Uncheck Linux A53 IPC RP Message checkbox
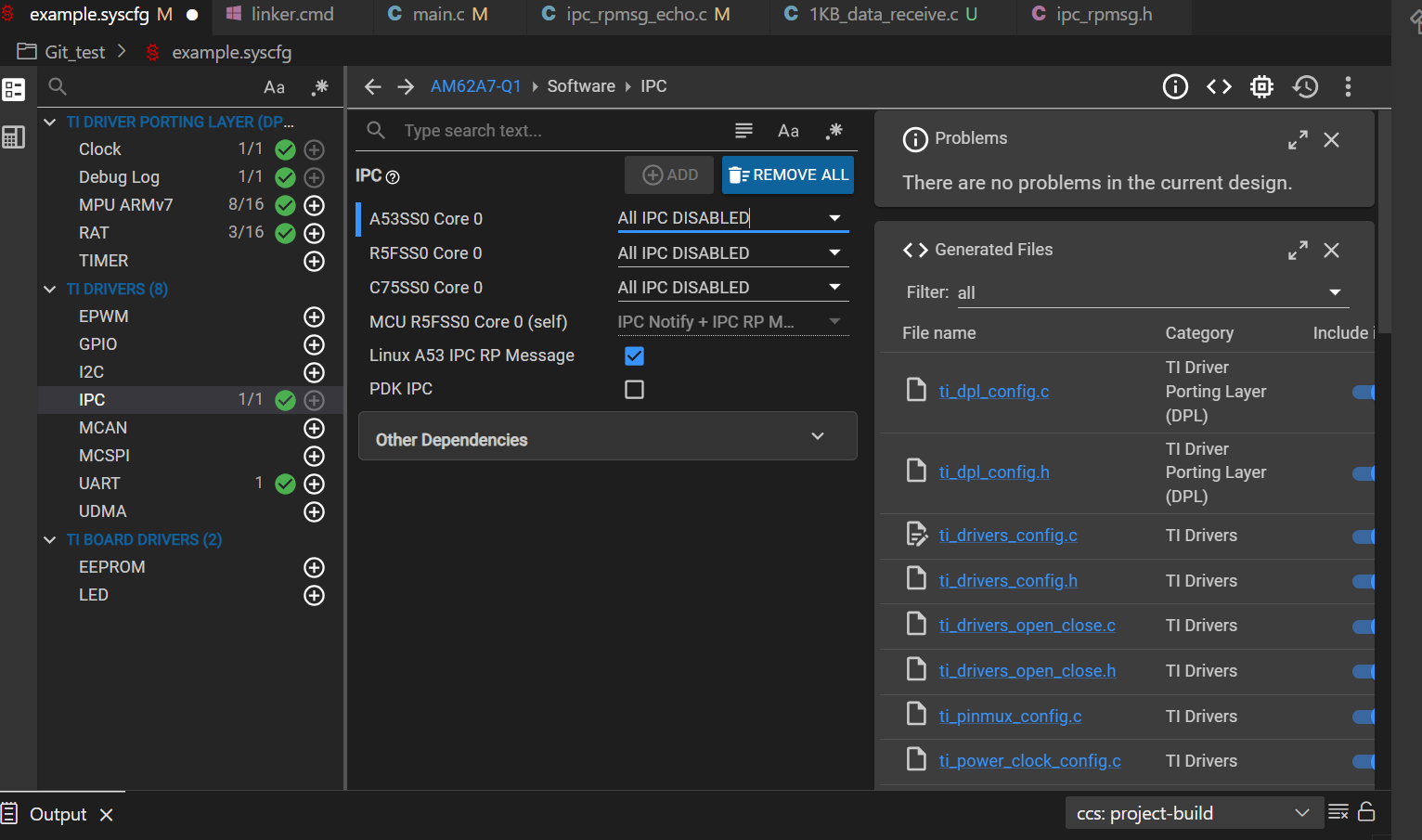 tap(634, 355)
